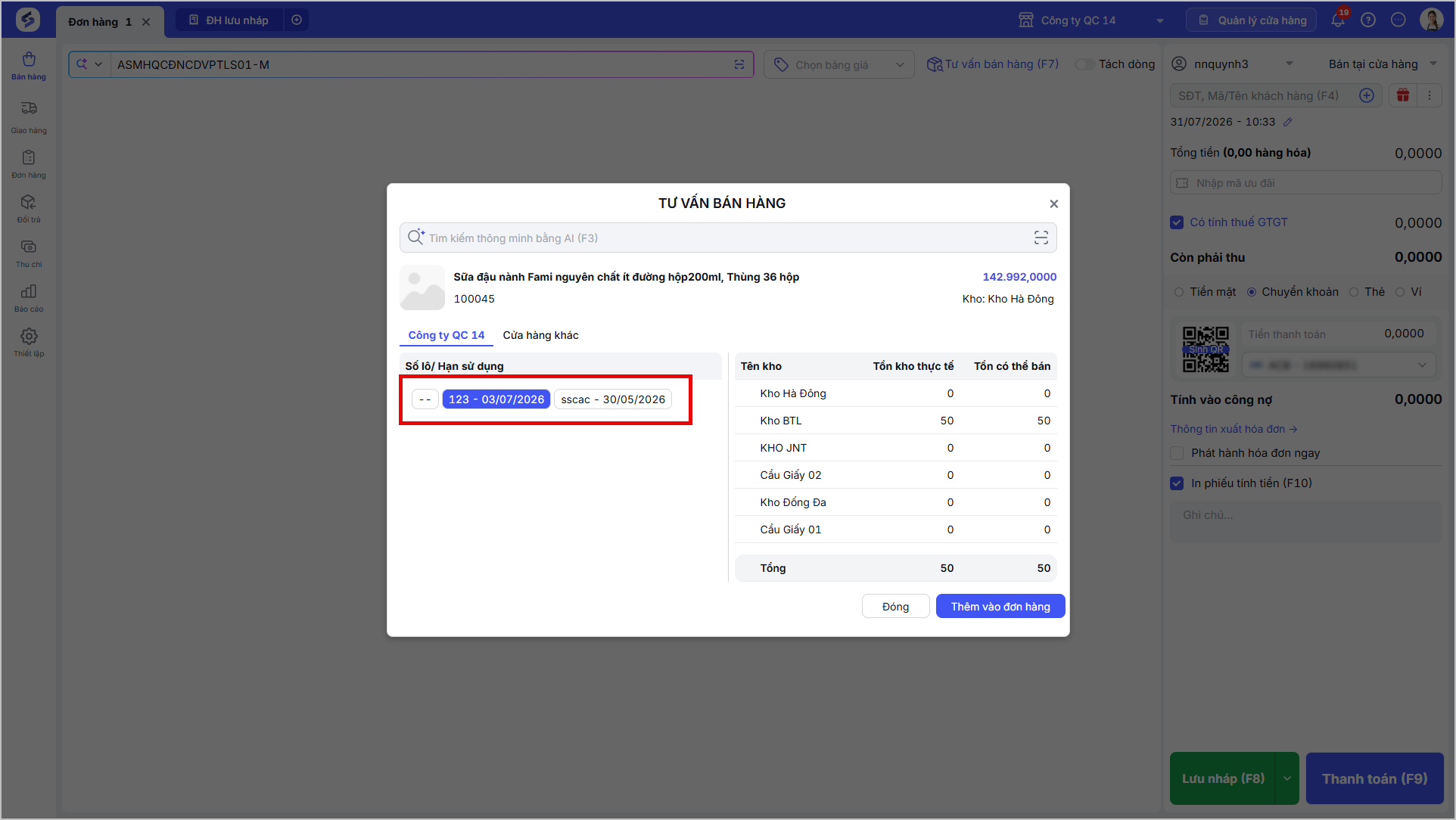Toggle the Tách dòng switch
This screenshot has width=1456, height=820.
[1084, 64]
